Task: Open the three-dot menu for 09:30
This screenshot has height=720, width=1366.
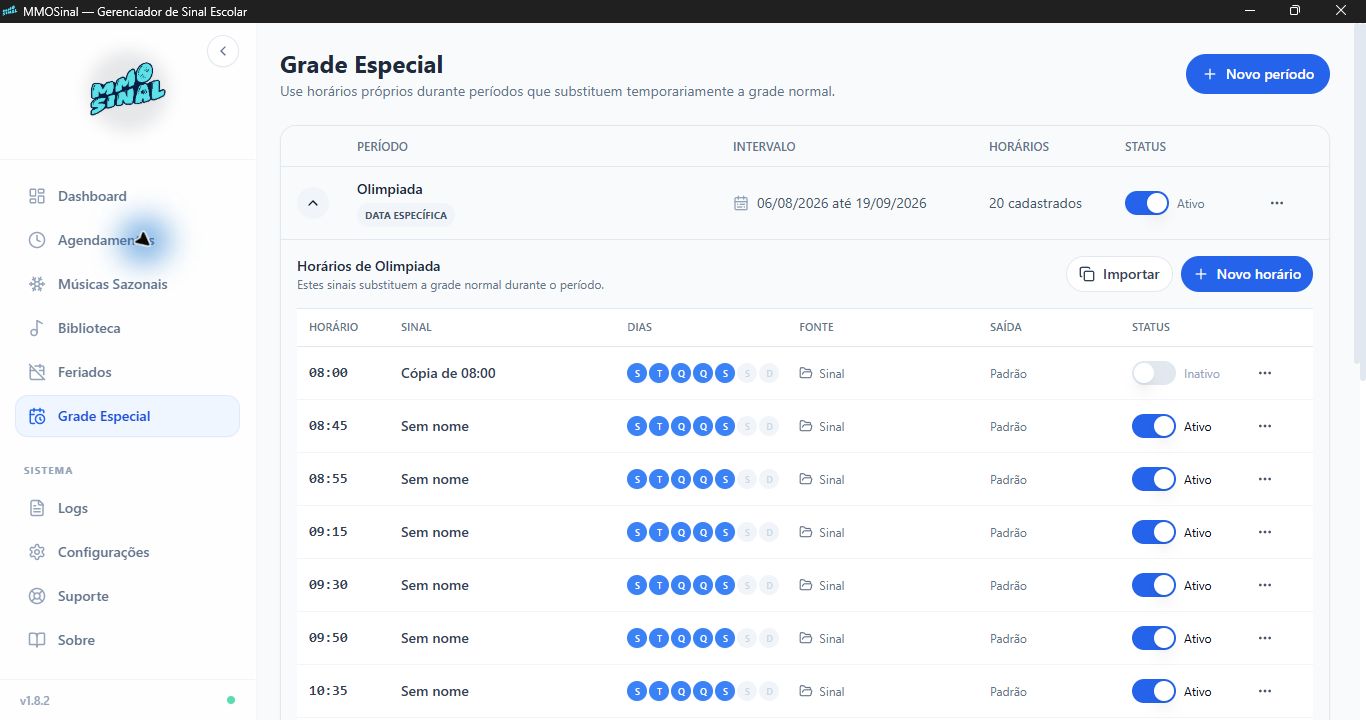Action: (1265, 585)
